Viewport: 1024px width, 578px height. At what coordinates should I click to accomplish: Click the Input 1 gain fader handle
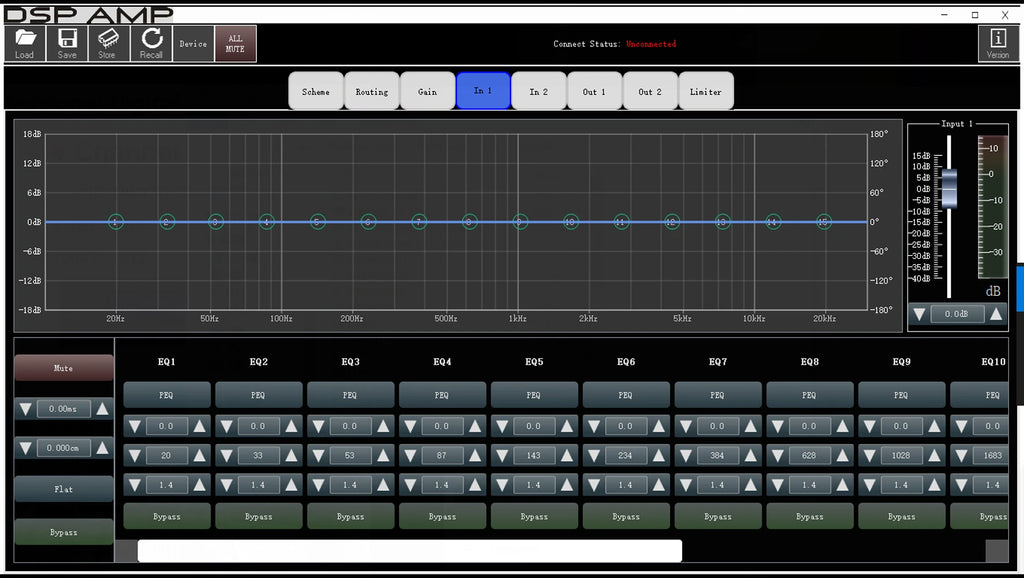pos(949,189)
